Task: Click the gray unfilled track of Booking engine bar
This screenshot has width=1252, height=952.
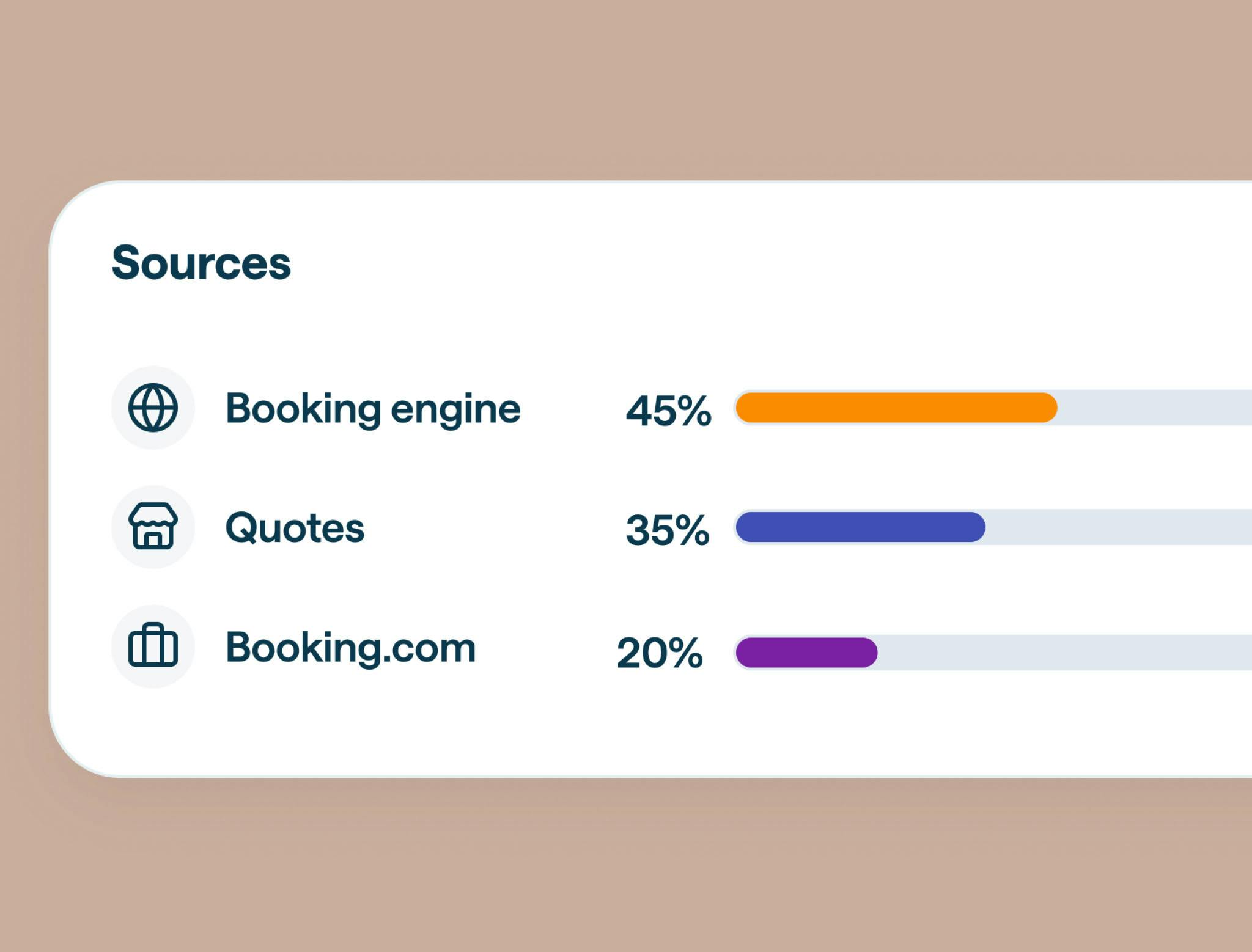Action: click(1155, 408)
